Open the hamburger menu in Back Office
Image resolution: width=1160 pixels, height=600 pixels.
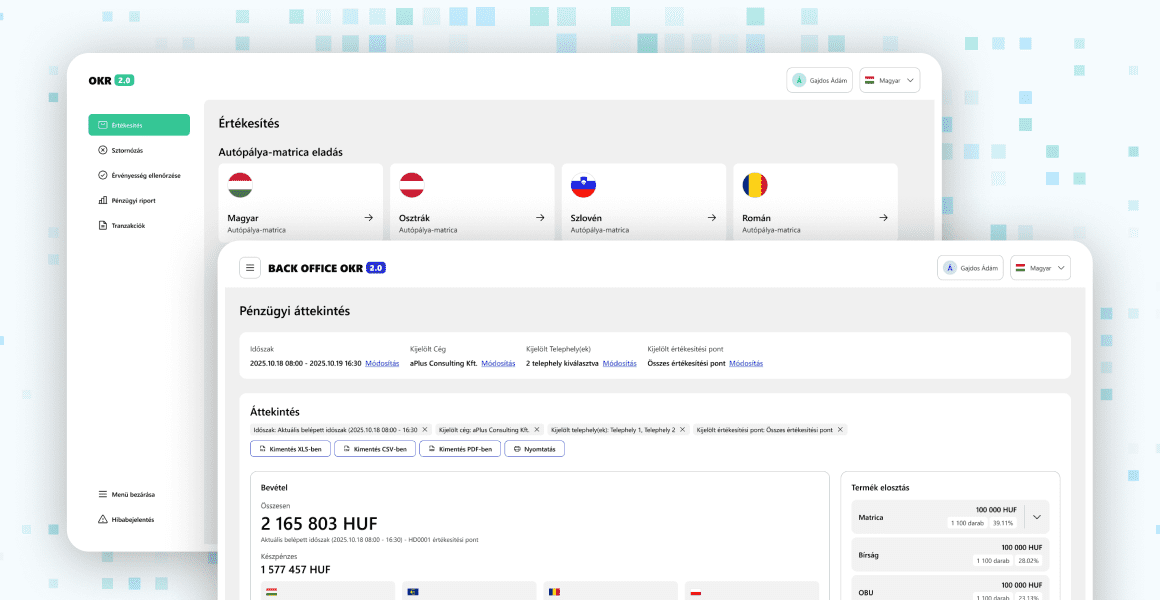[249, 268]
